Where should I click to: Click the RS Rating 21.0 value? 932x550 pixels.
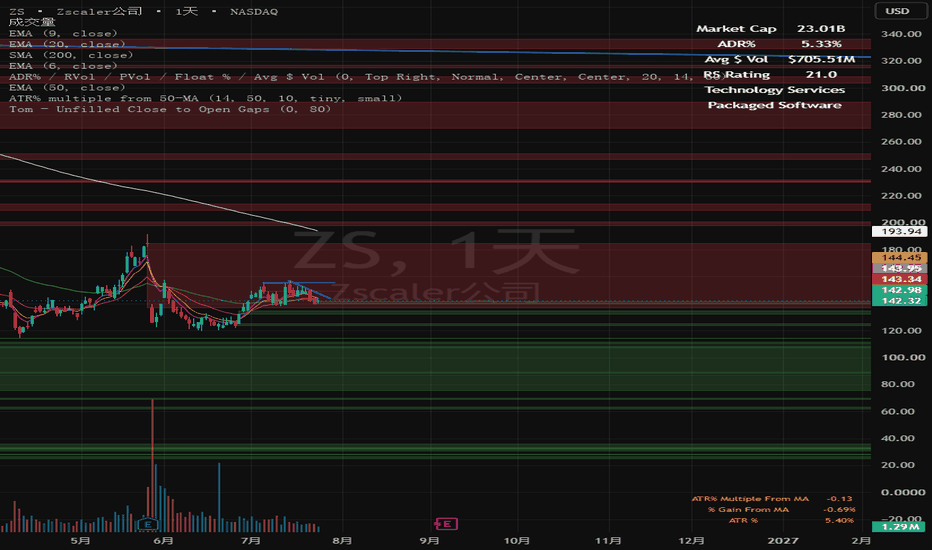[x=821, y=74]
